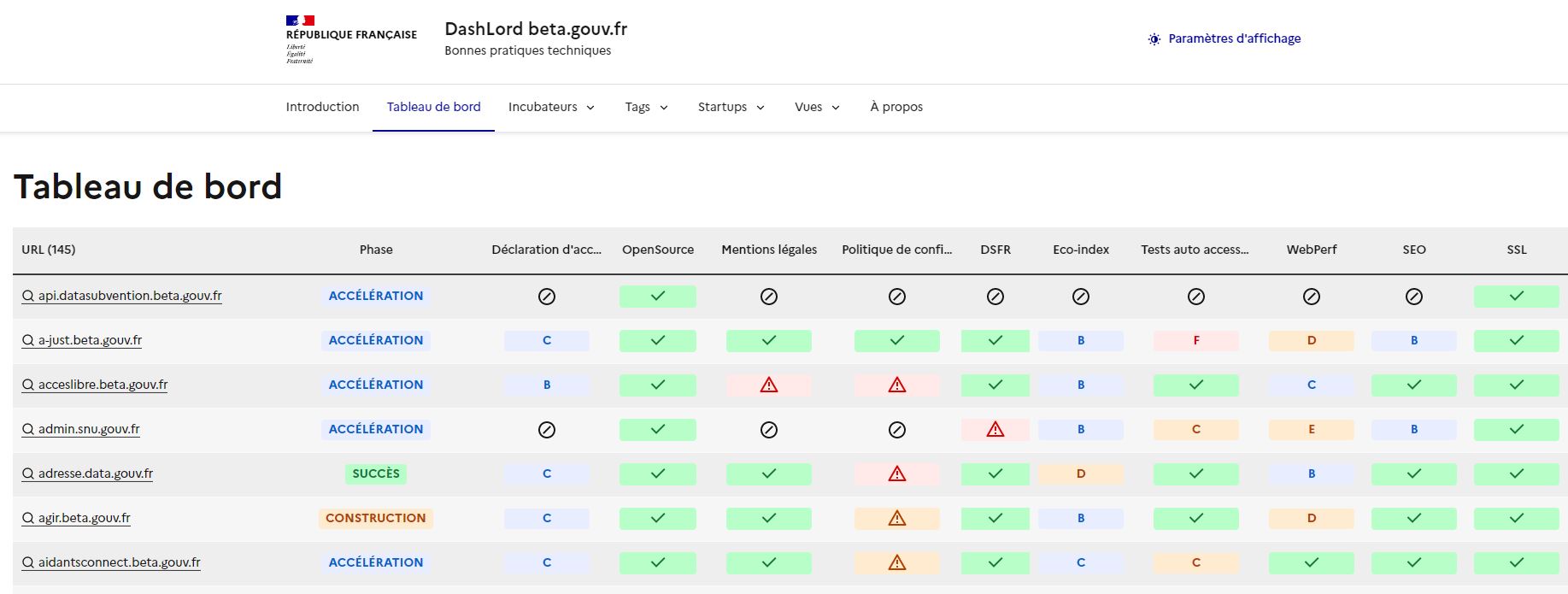This screenshot has height=594, width=1568.
Task: Open the api.datasubvention.beta.gouv.fr link
Action: click(x=121, y=297)
